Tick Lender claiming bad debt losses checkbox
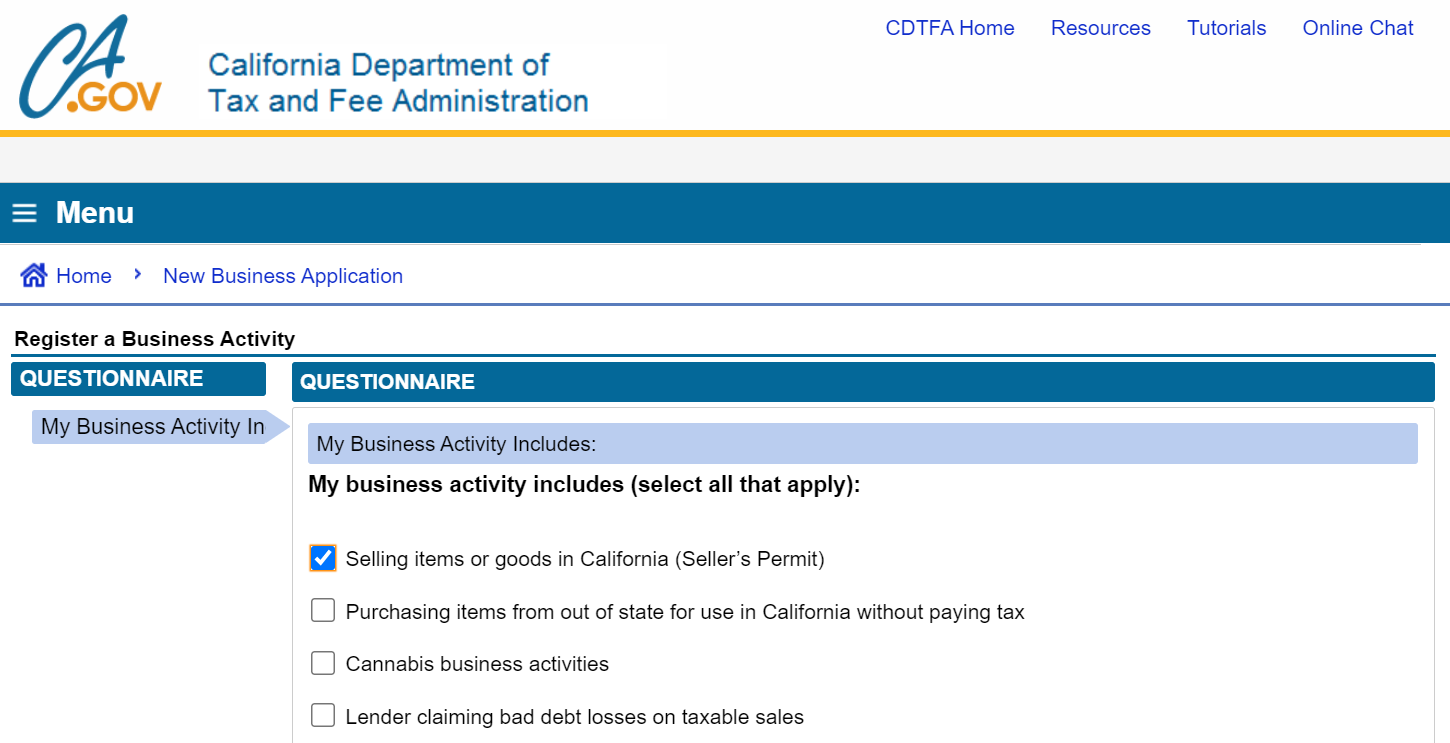This screenshot has width=1450, height=743. [323, 715]
